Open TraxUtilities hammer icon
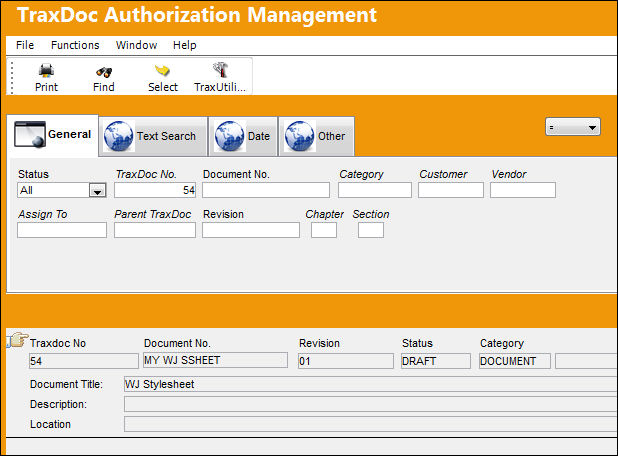 pyautogui.click(x=220, y=70)
